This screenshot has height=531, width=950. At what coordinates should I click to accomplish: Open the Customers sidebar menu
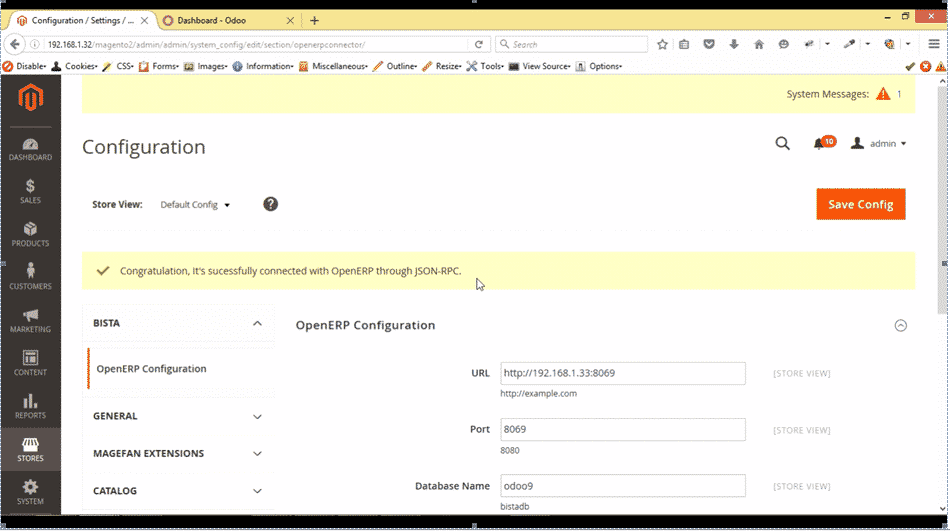30,277
